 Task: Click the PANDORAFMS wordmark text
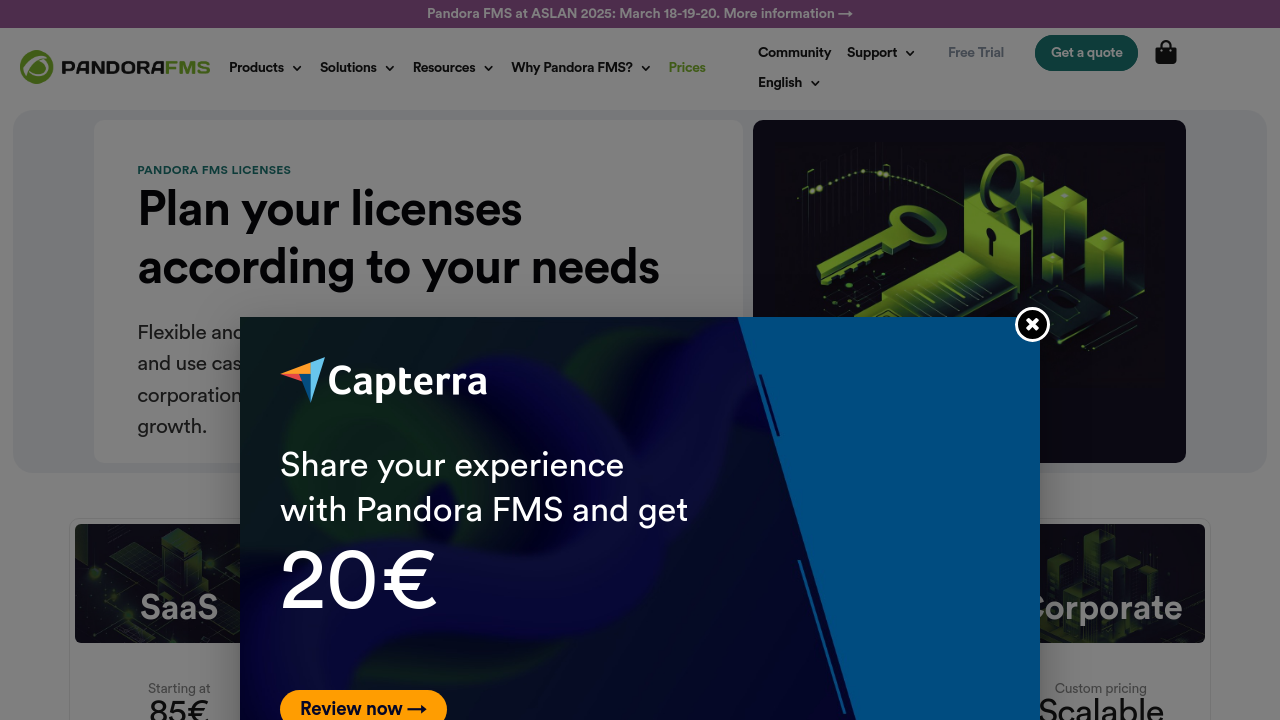136,68
